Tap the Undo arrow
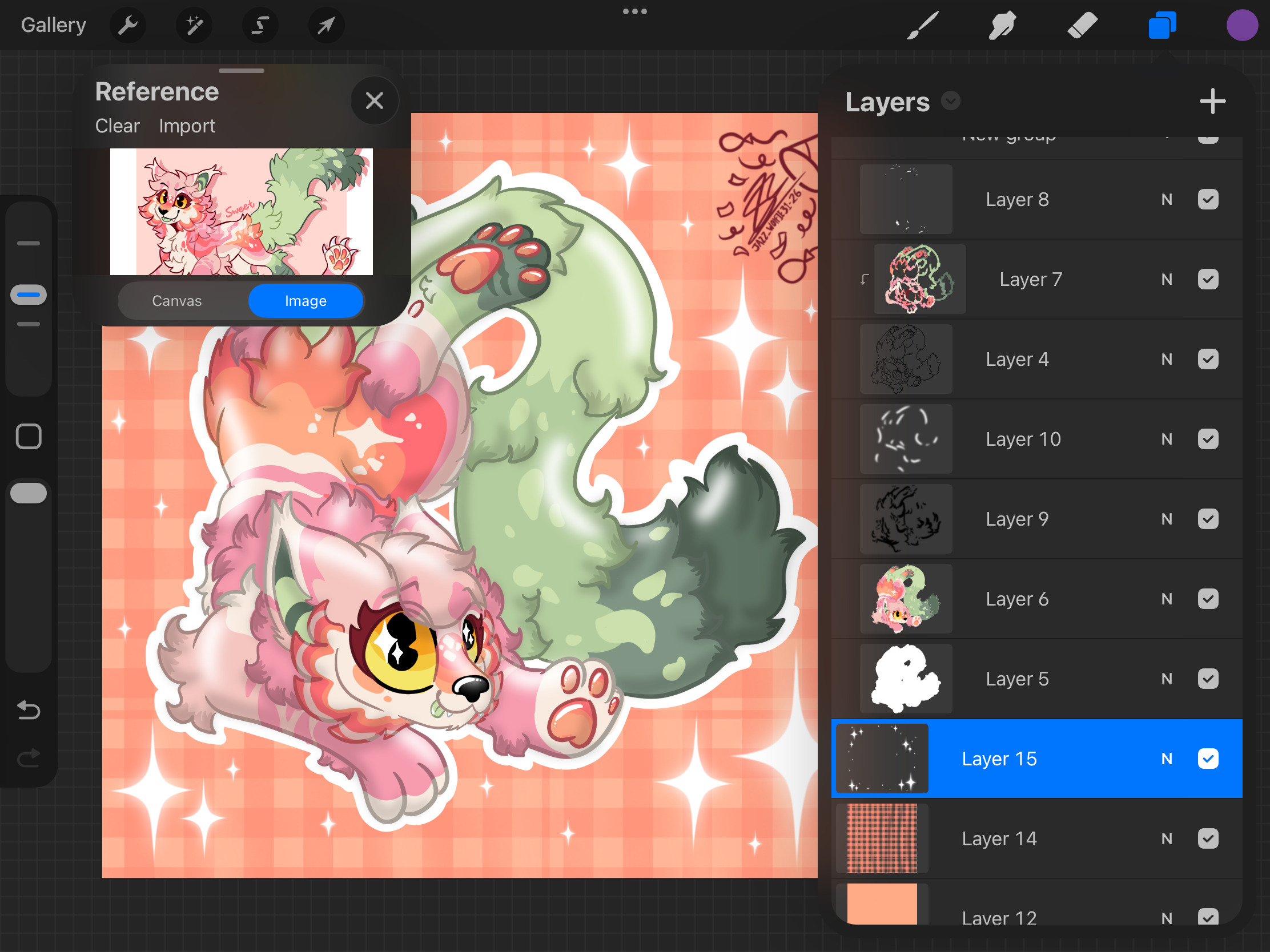Viewport: 1270px width, 952px height. (29, 711)
